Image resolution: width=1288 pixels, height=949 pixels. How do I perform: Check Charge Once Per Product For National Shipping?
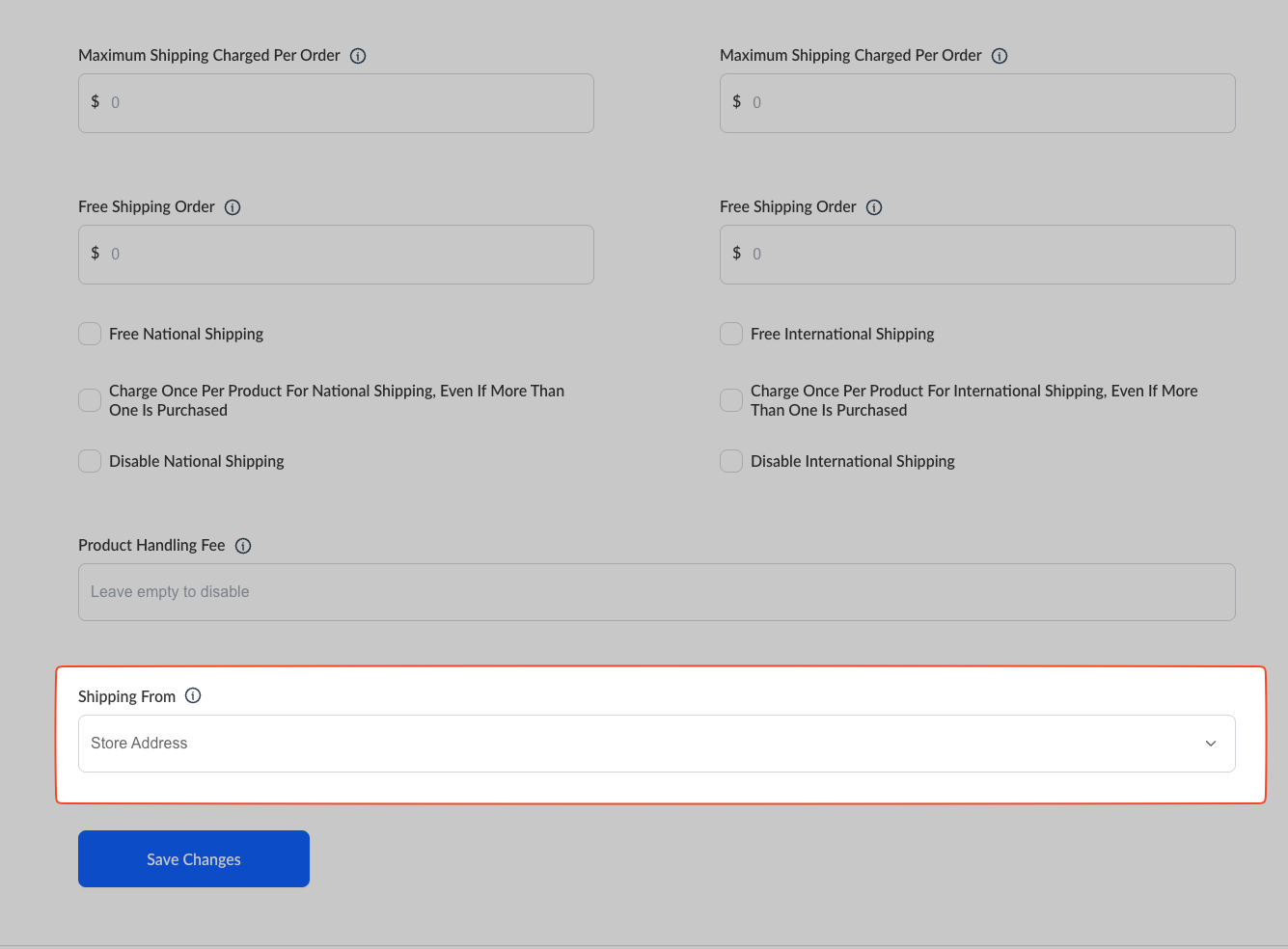point(90,400)
